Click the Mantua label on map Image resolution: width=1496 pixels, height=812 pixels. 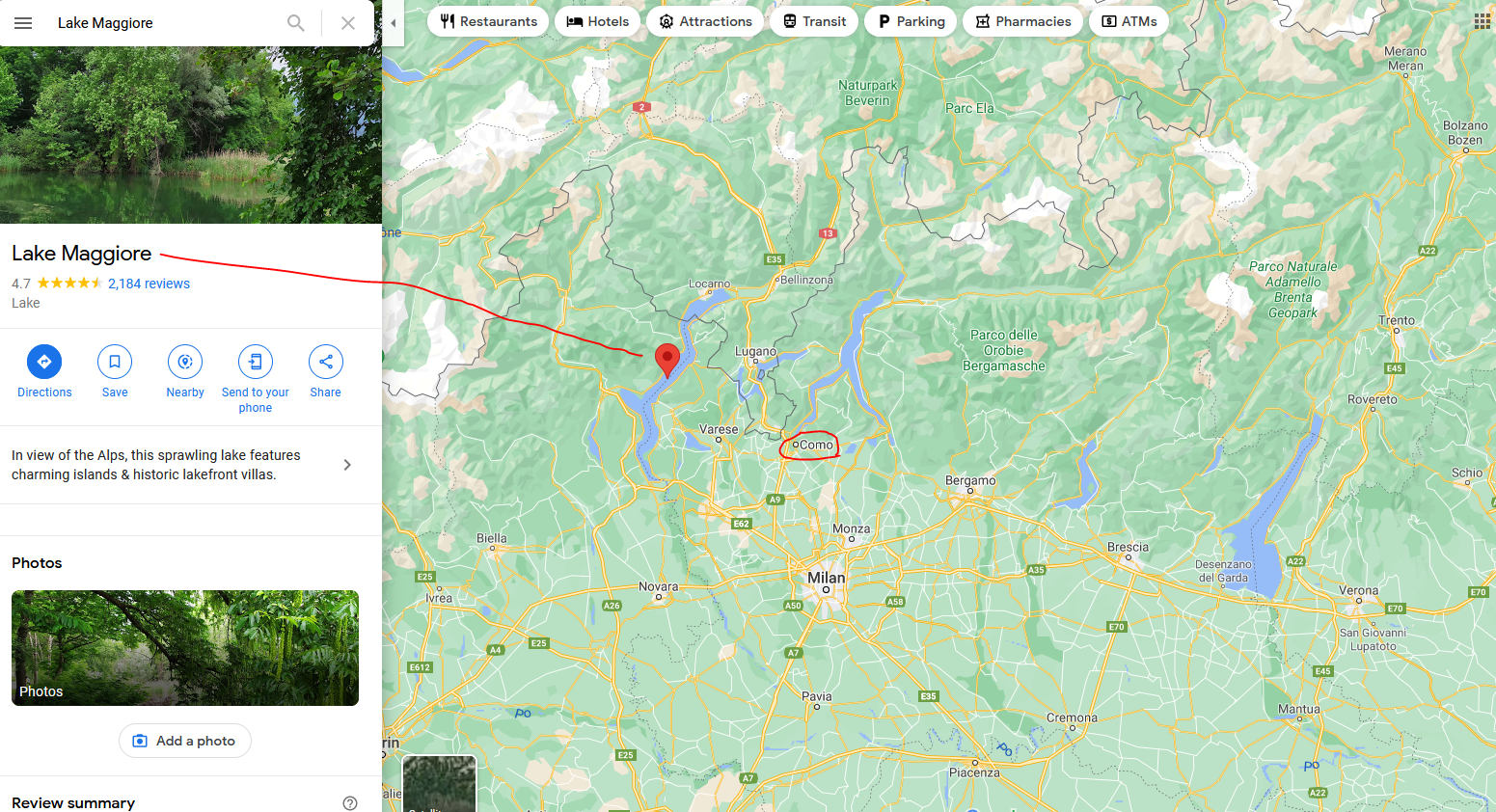point(1298,709)
